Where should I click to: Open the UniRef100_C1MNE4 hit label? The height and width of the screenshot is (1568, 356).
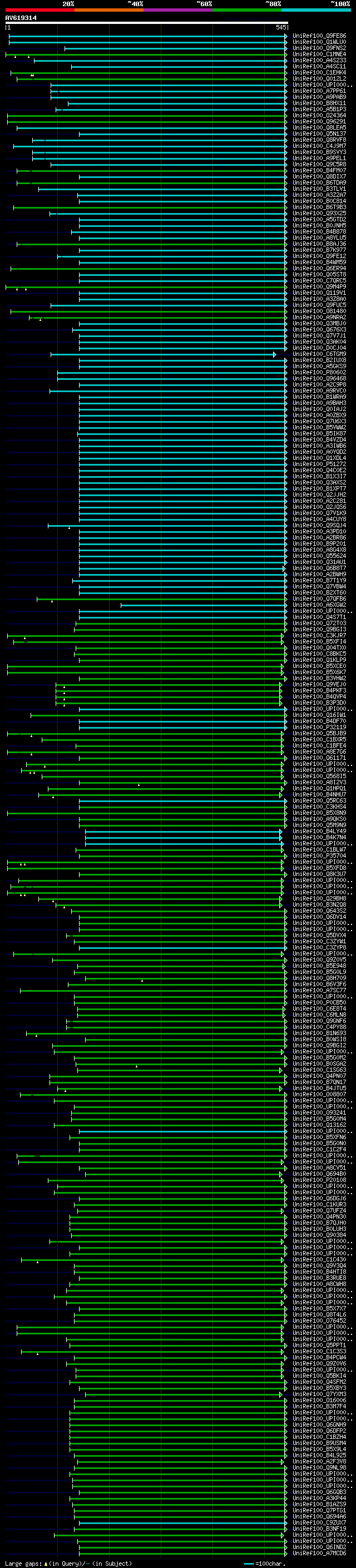(319, 54)
